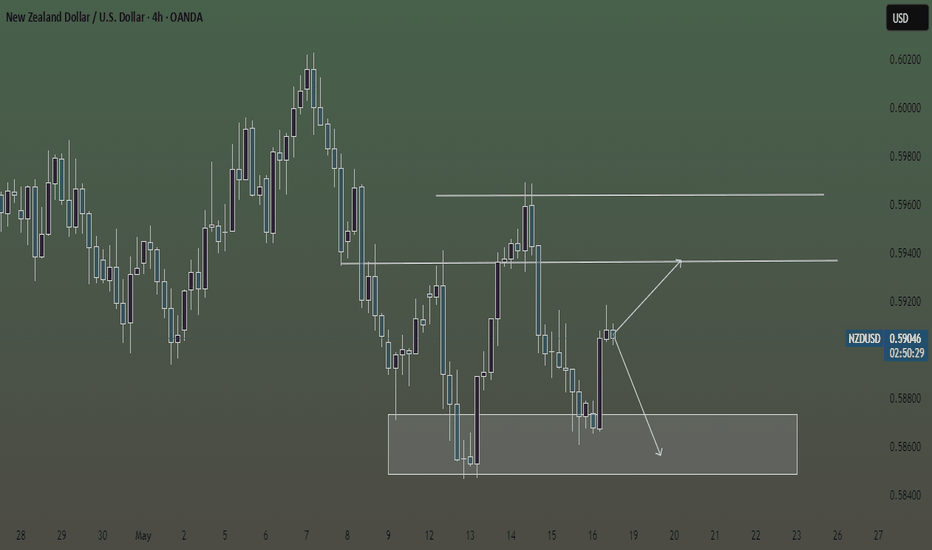This screenshot has width=932, height=550.
Task: Click the 0.59200 price axis label
Action: (x=905, y=301)
